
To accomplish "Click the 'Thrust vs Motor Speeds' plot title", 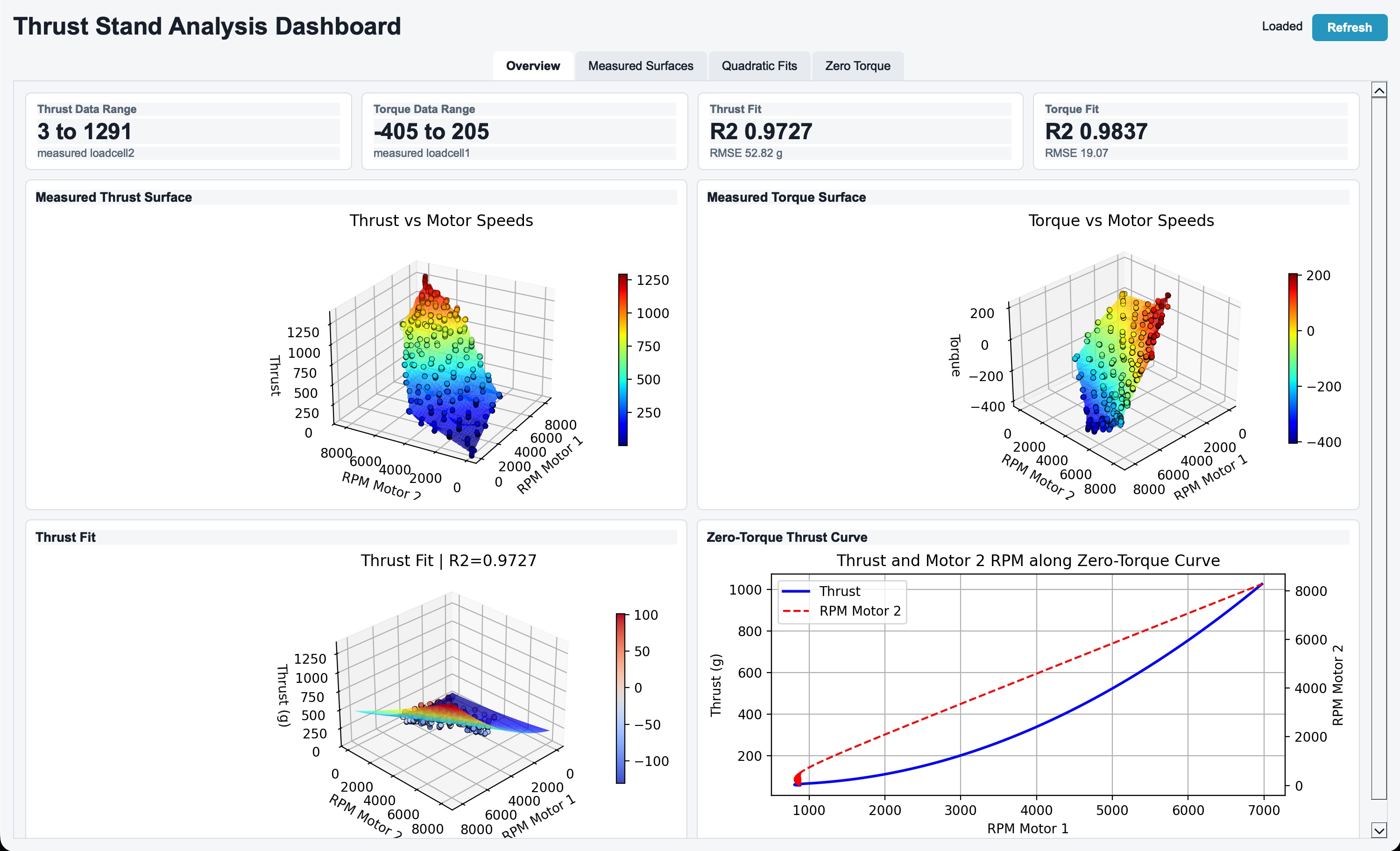I will tap(441, 220).
